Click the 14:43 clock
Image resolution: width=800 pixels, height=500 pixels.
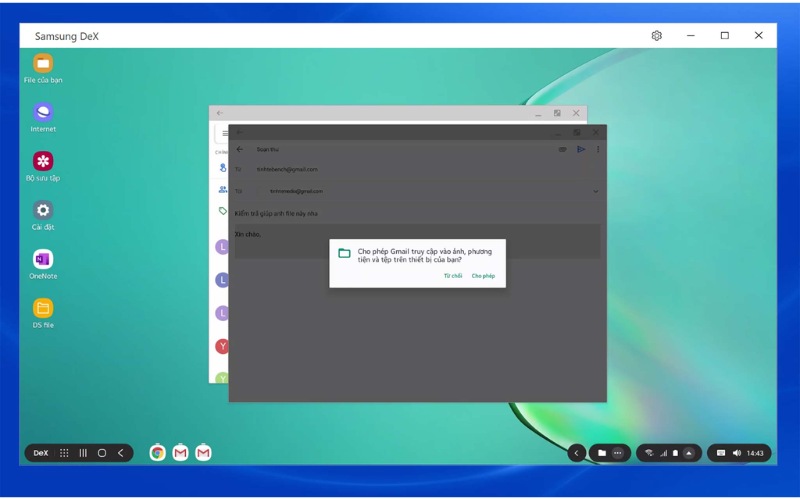[x=755, y=453]
